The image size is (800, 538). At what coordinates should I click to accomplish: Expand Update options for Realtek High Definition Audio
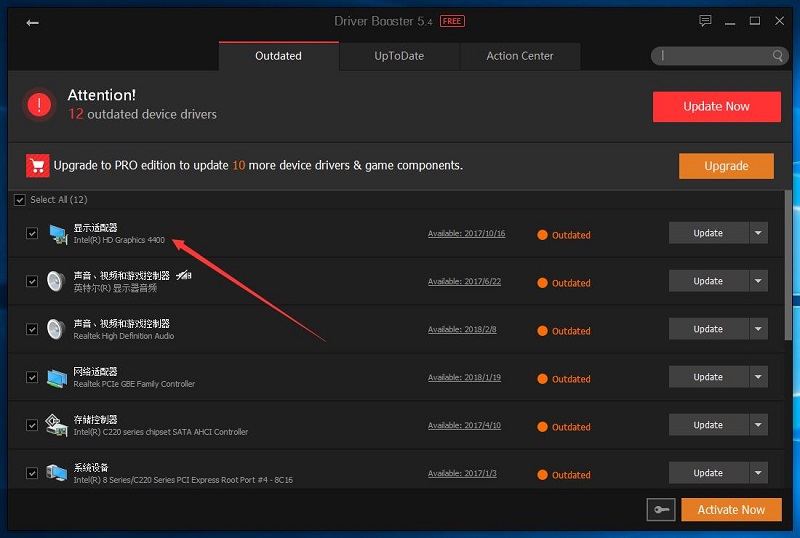(x=758, y=329)
